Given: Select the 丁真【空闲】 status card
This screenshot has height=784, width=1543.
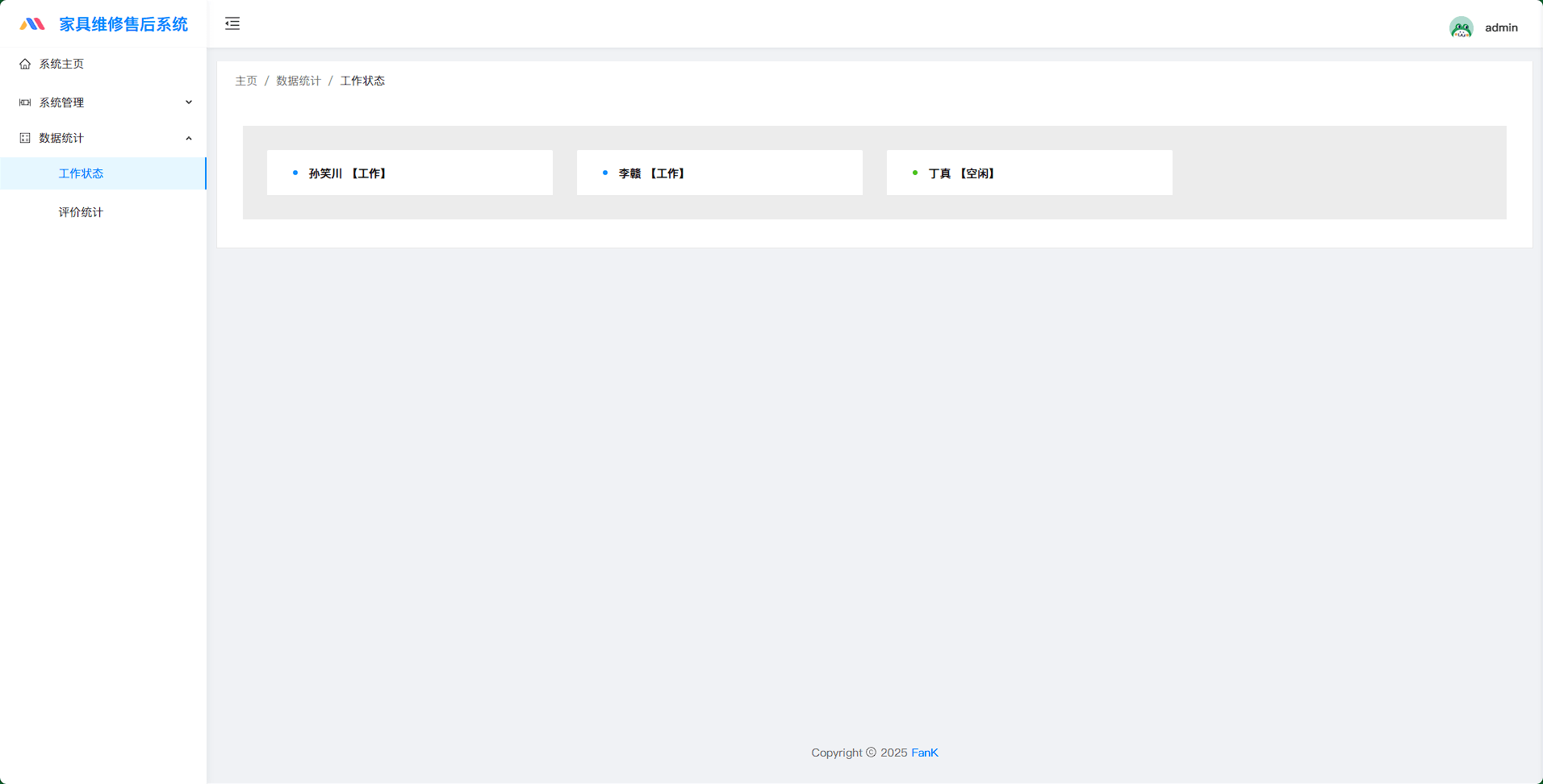Looking at the screenshot, I should 1029,173.
